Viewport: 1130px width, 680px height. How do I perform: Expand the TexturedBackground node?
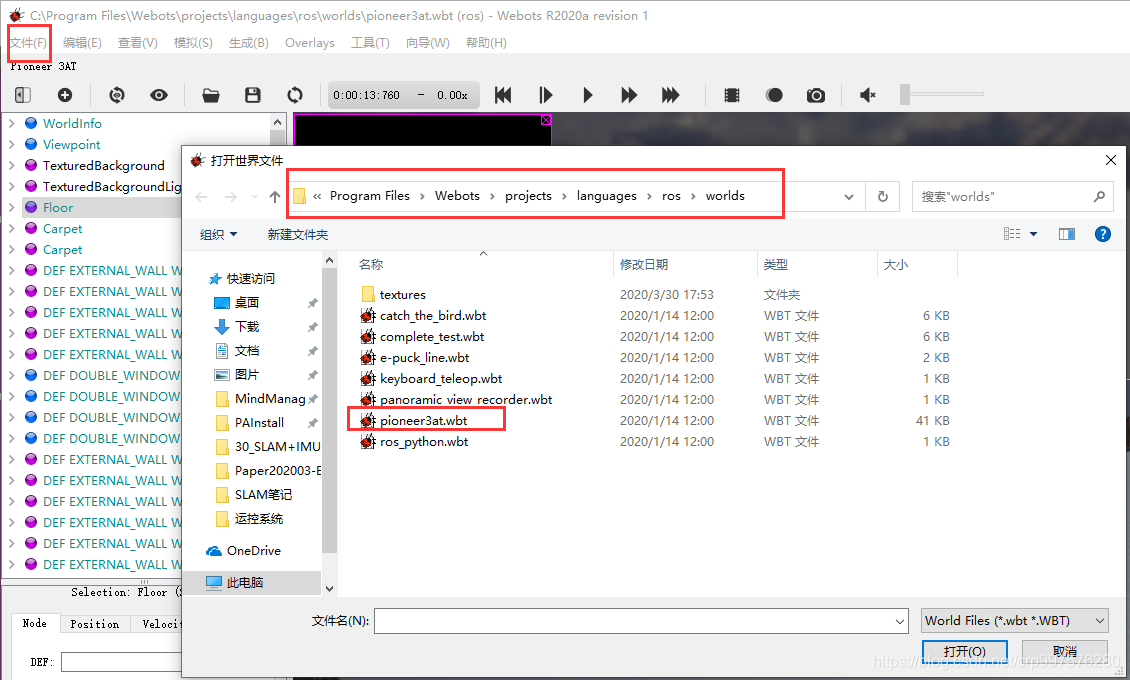tap(12, 166)
